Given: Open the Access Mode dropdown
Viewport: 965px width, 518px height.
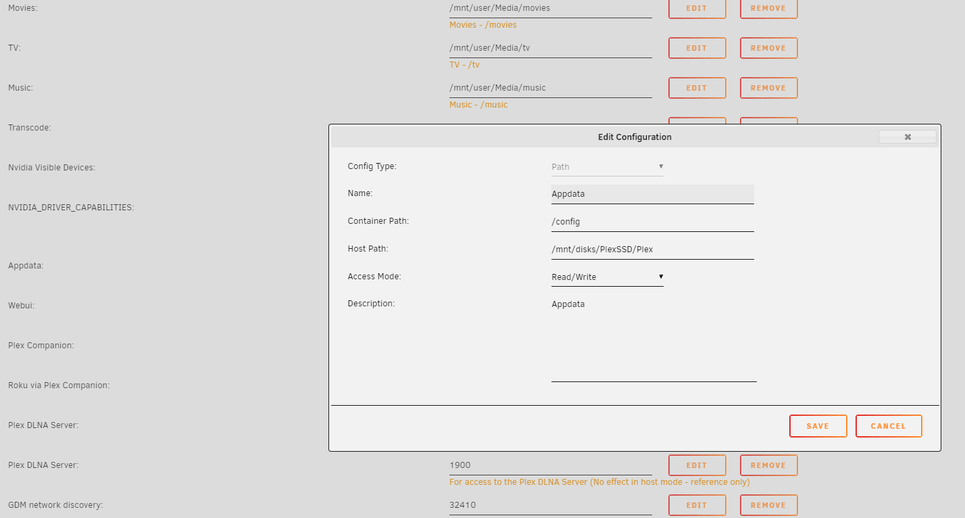Looking at the screenshot, I should point(607,277).
